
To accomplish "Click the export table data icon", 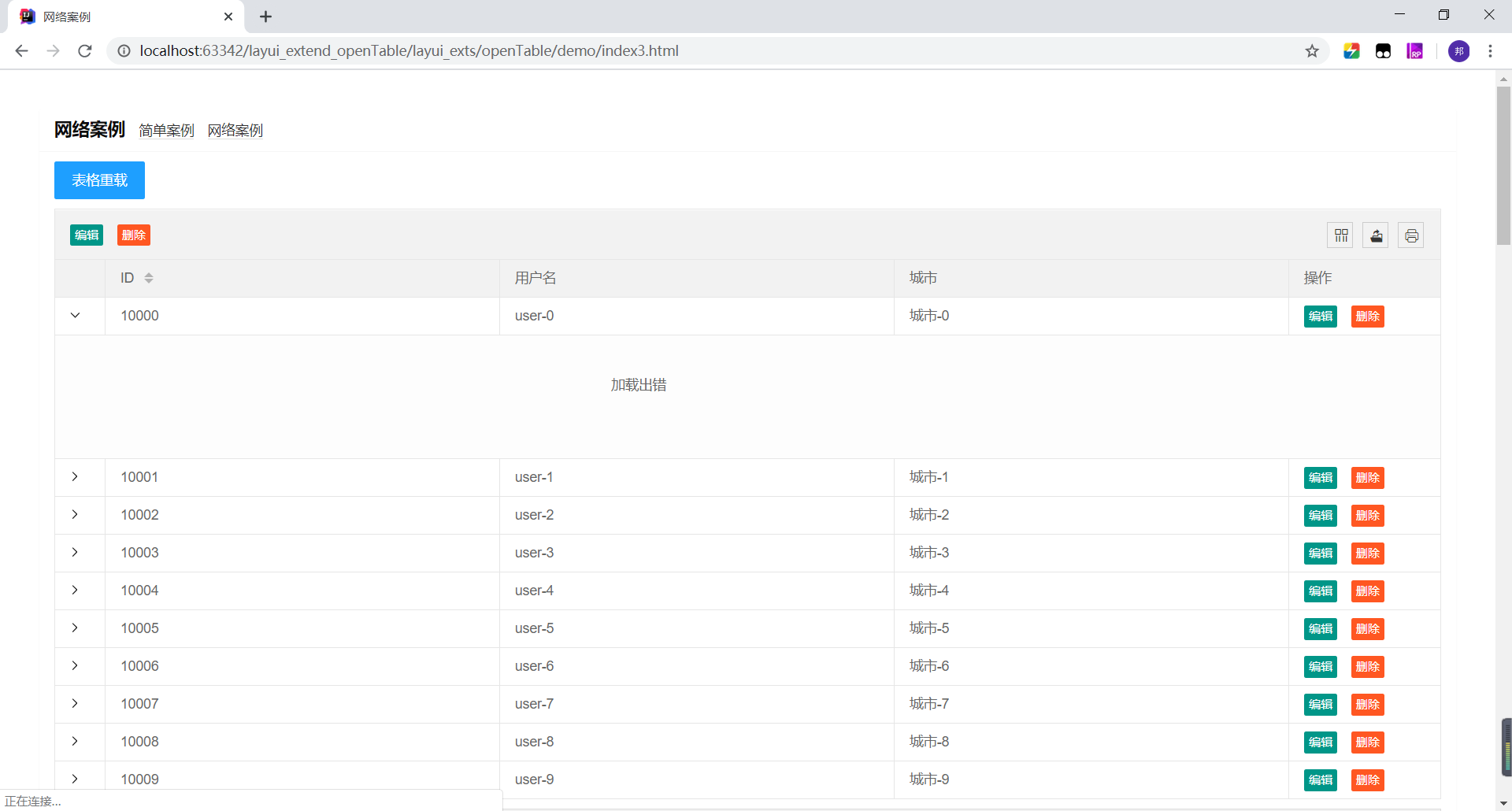I will [x=1376, y=235].
